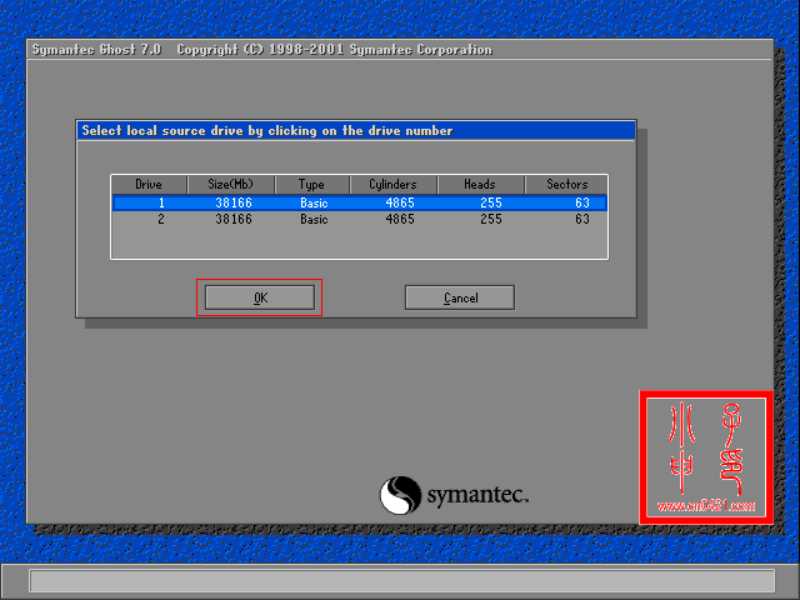Click the Heads column header
The image size is (800, 600).
coord(481,184)
